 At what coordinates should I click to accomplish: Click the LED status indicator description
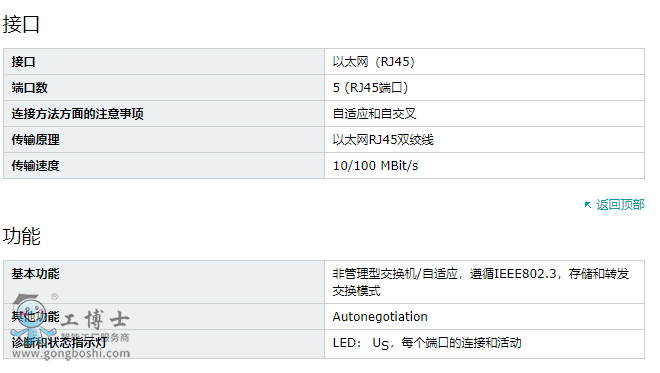pyautogui.click(x=427, y=343)
